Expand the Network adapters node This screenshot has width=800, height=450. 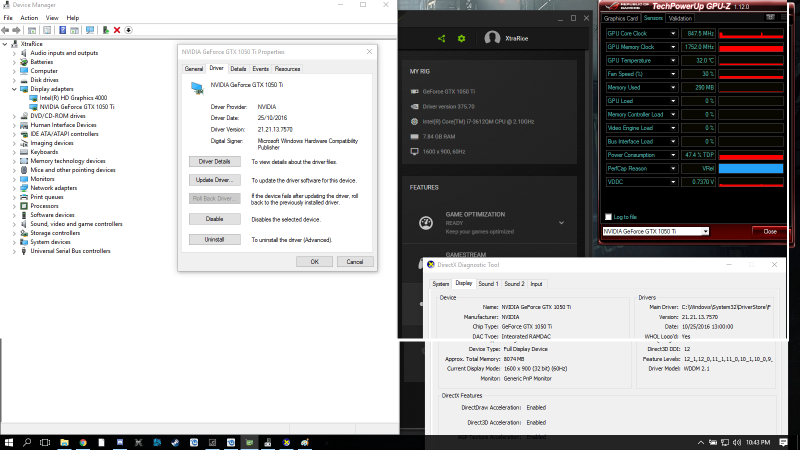tap(14, 188)
